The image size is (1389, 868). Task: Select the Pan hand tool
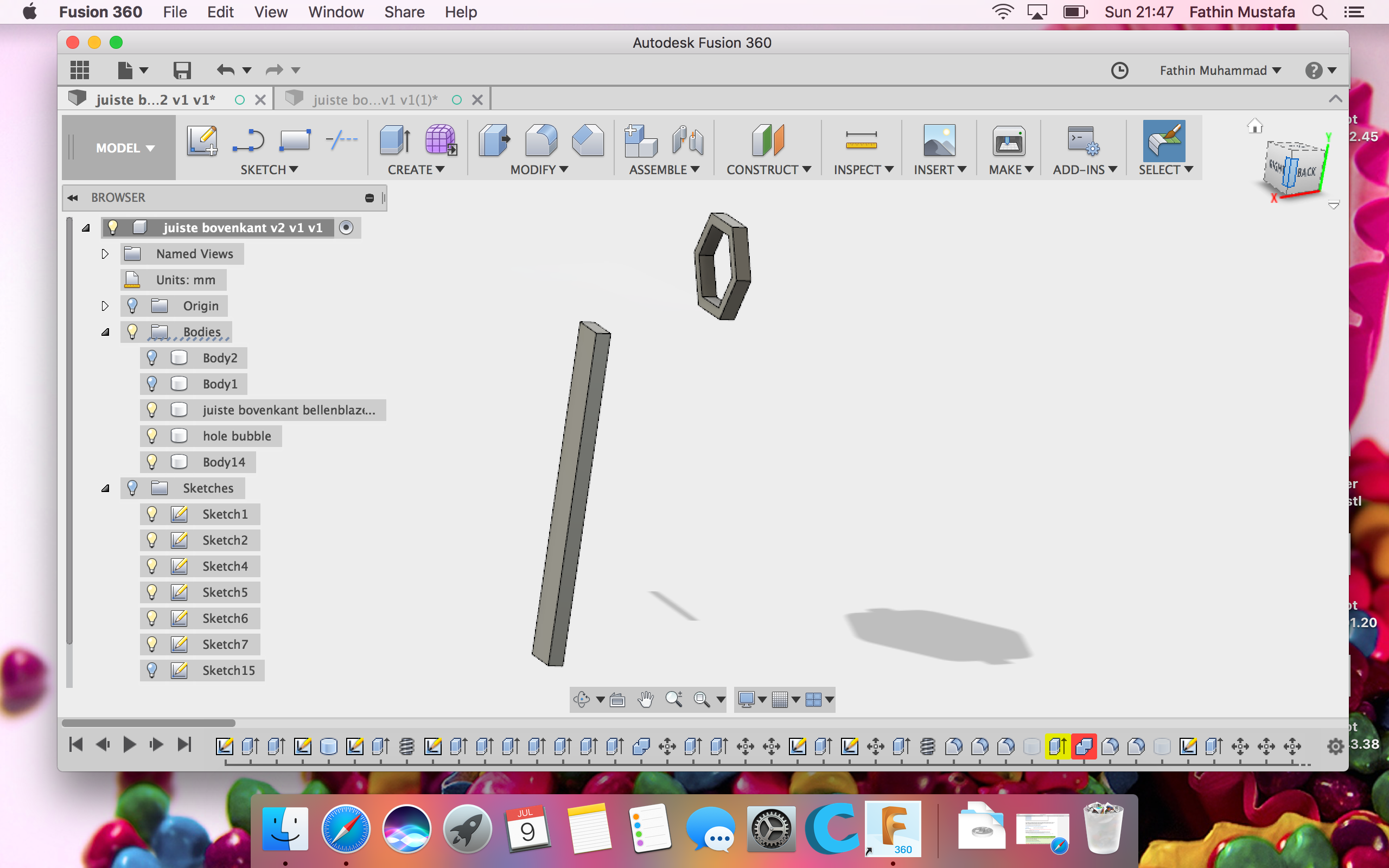(x=646, y=699)
